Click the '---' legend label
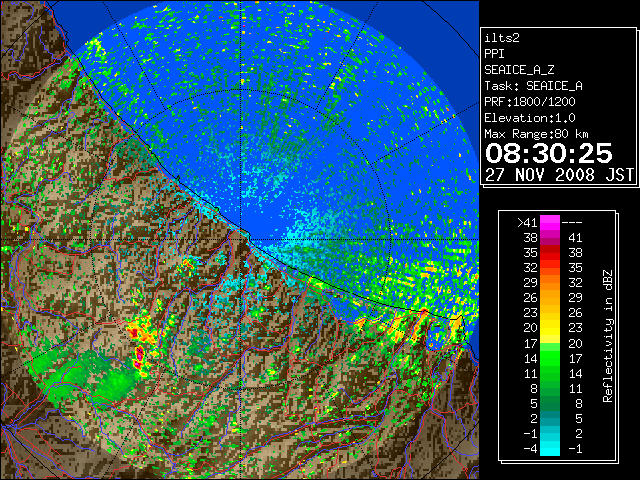The height and width of the screenshot is (480, 640). (572, 223)
